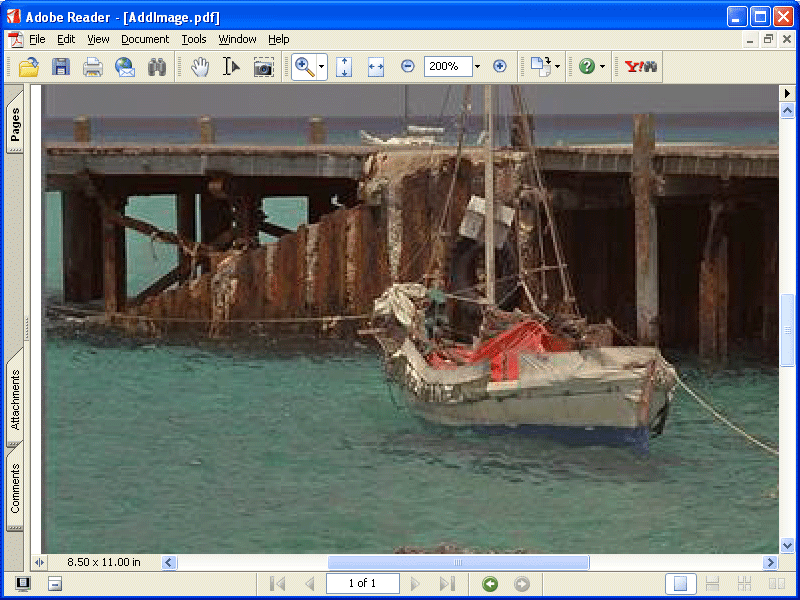Click the Open file folder icon
This screenshot has height=600, width=800.
[x=29, y=67]
